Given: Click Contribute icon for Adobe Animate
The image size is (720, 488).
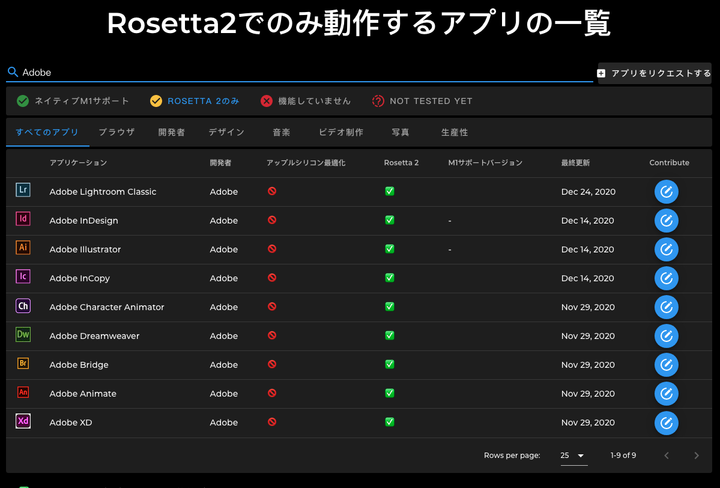Looking at the screenshot, I should click(666, 394).
